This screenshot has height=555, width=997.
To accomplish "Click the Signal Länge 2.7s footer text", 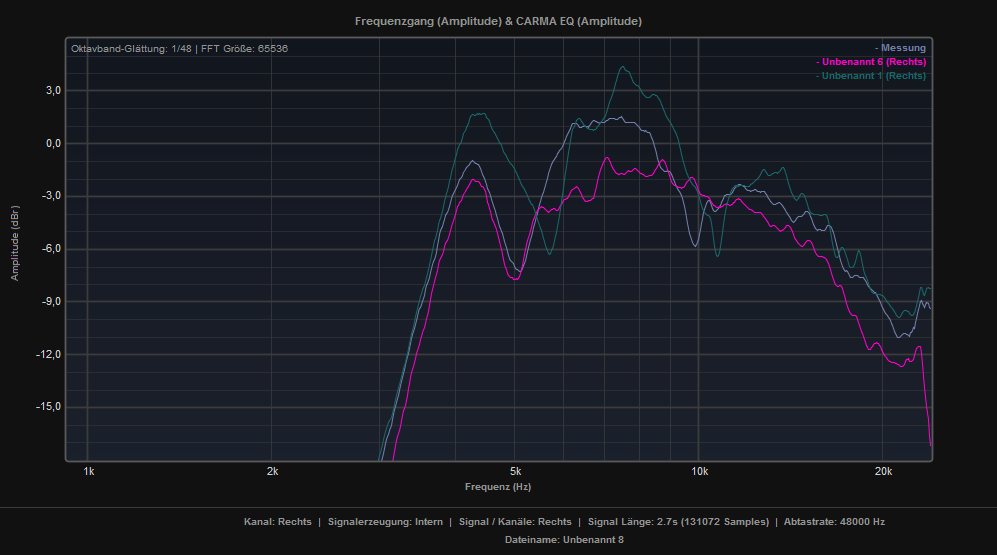I will click(x=678, y=522).
